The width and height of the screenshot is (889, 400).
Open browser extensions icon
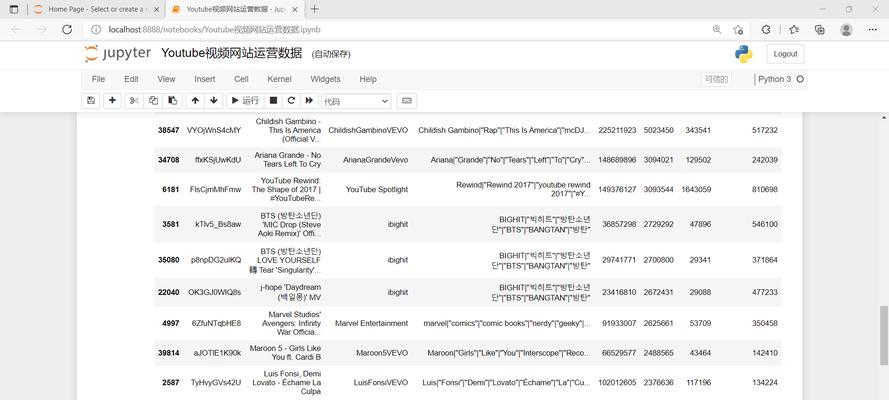[x=766, y=29]
